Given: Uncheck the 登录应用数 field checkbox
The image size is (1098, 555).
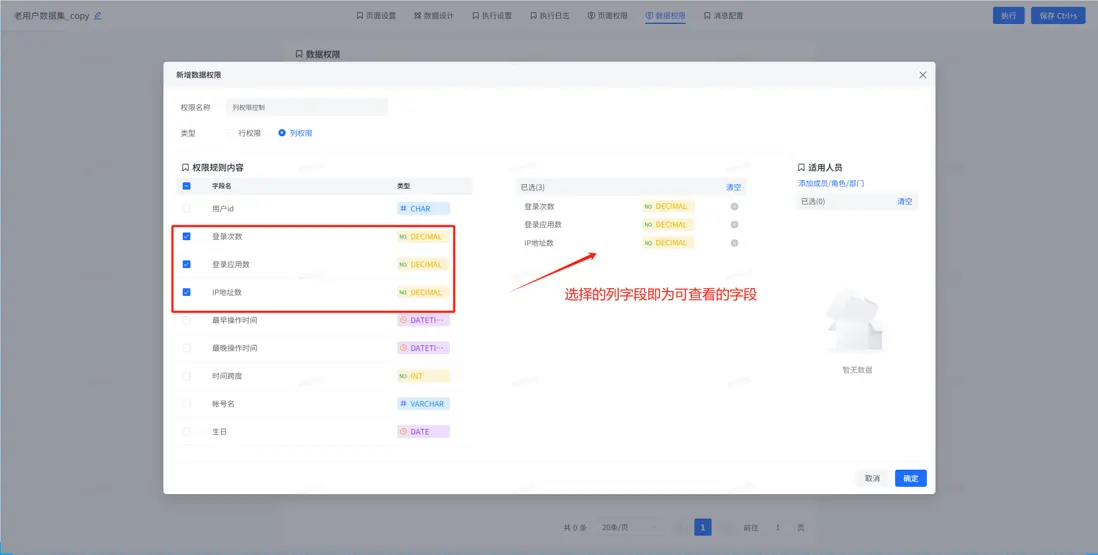Looking at the screenshot, I should coord(186,265).
